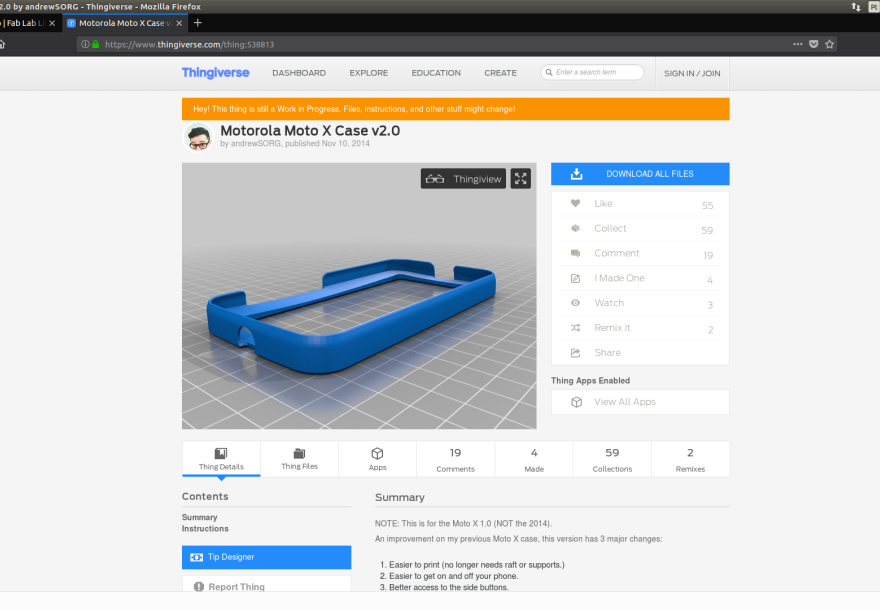Bookmark this page with star icon
Viewport: 880px width, 610px height.
(x=829, y=44)
